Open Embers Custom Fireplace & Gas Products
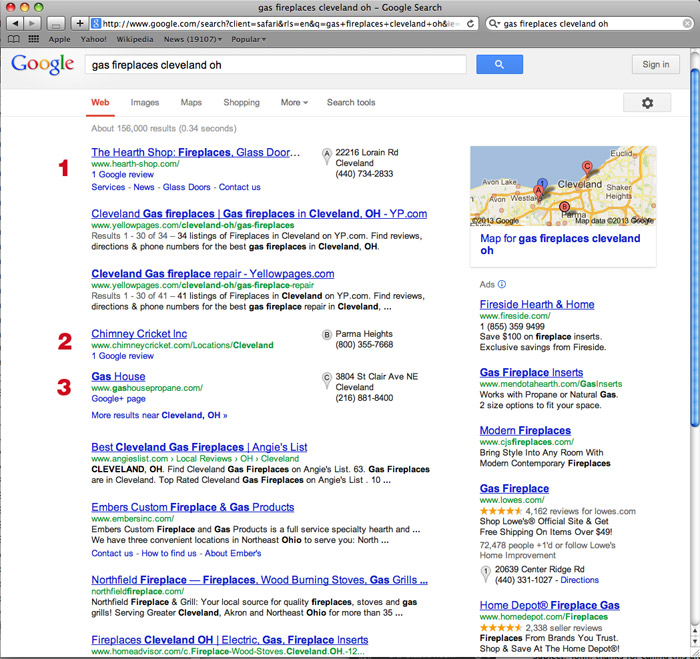Viewport: 700px width, 659px height. [192, 507]
